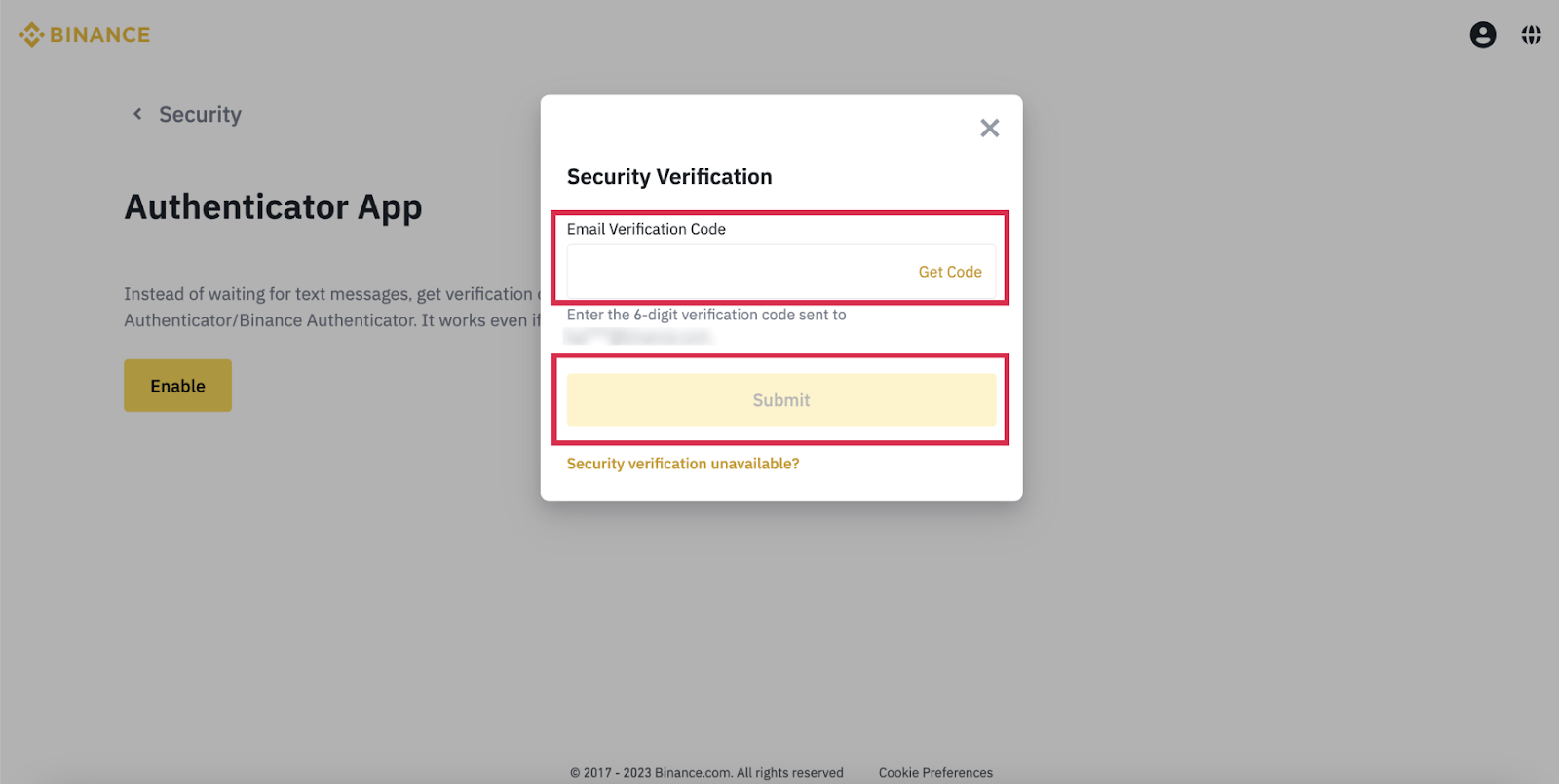Click the globe icon to change region
1559x784 pixels.
point(1531,34)
